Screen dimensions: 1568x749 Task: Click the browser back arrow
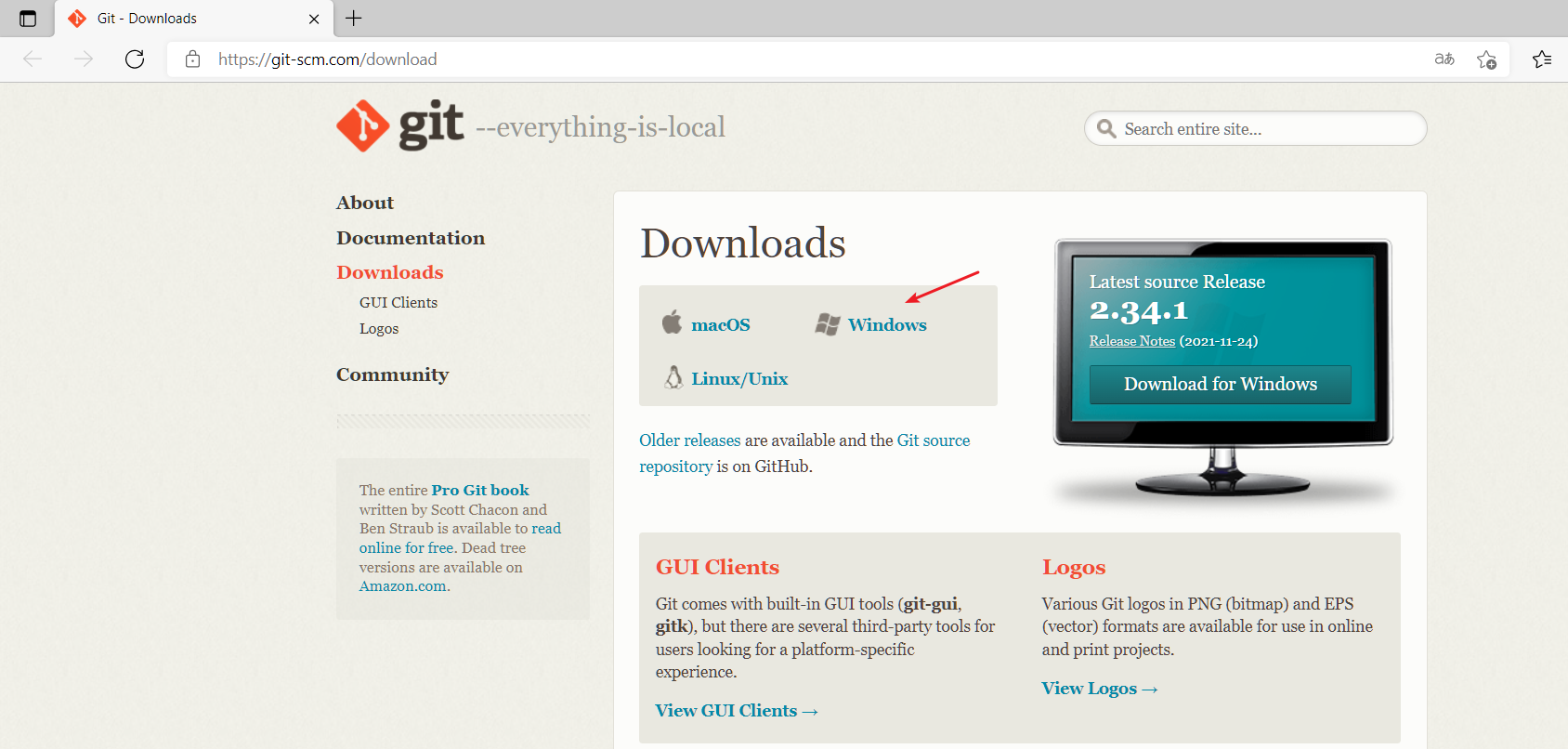tap(33, 59)
